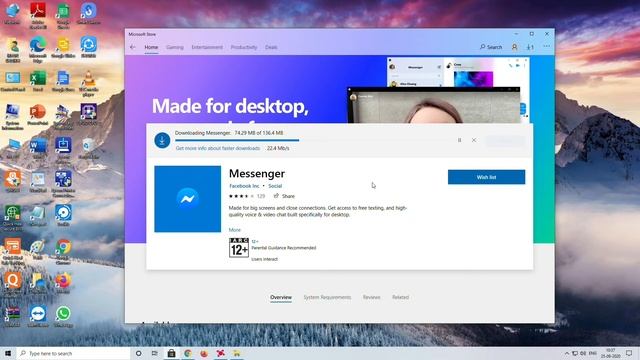Open Google Sheets desktop shortcut
Image resolution: width=640 pixels, height=360 pixels.
pos(63,16)
